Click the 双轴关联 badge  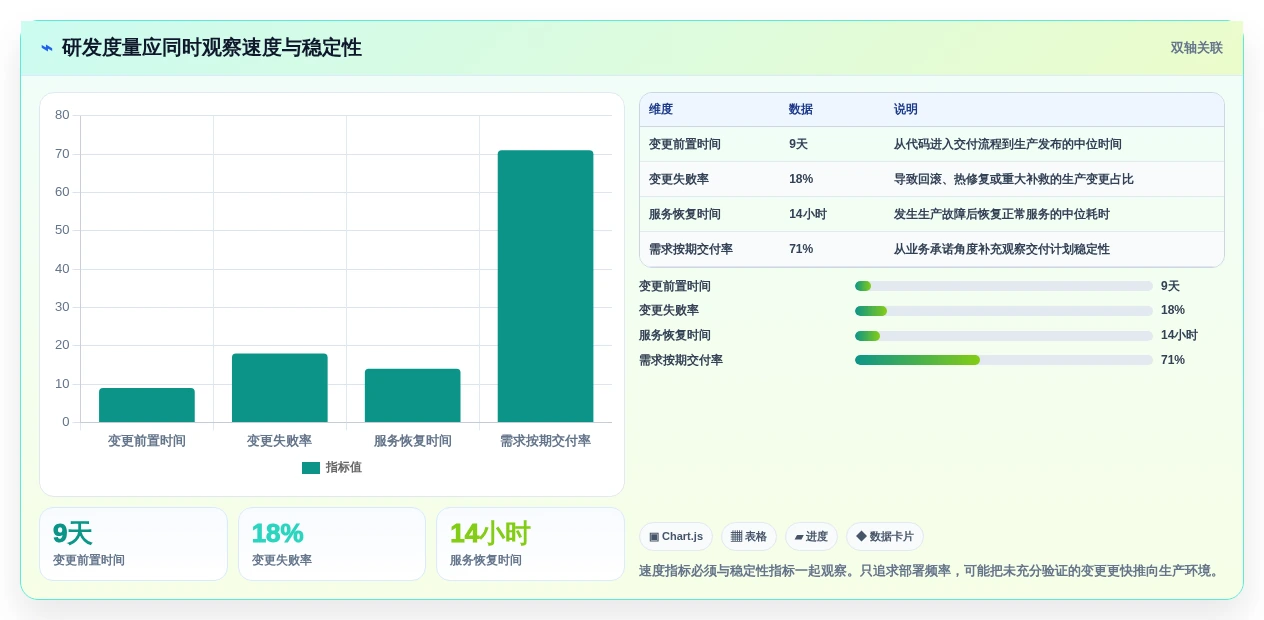coord(1196,48)
